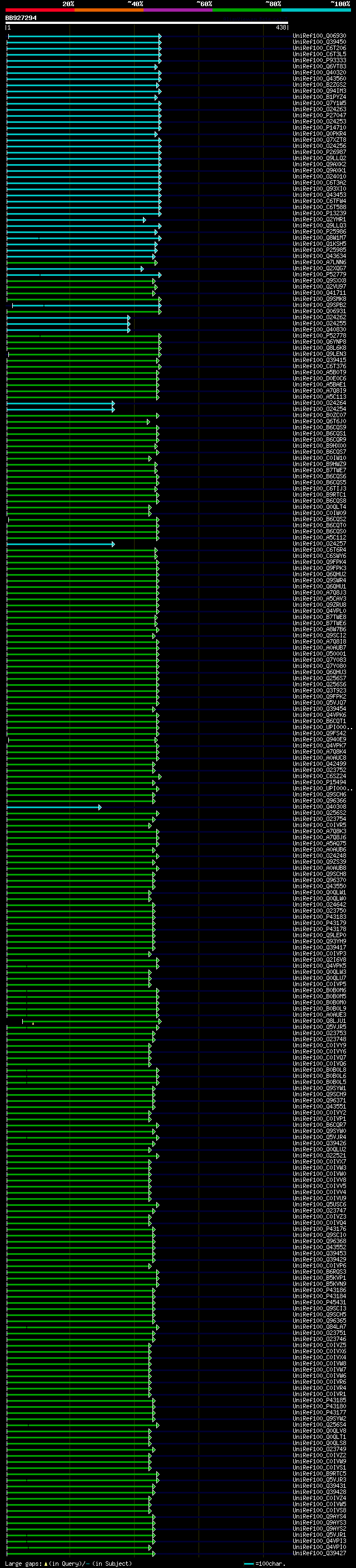Select label UniRef100_P27047

click(x=319, y=115)
